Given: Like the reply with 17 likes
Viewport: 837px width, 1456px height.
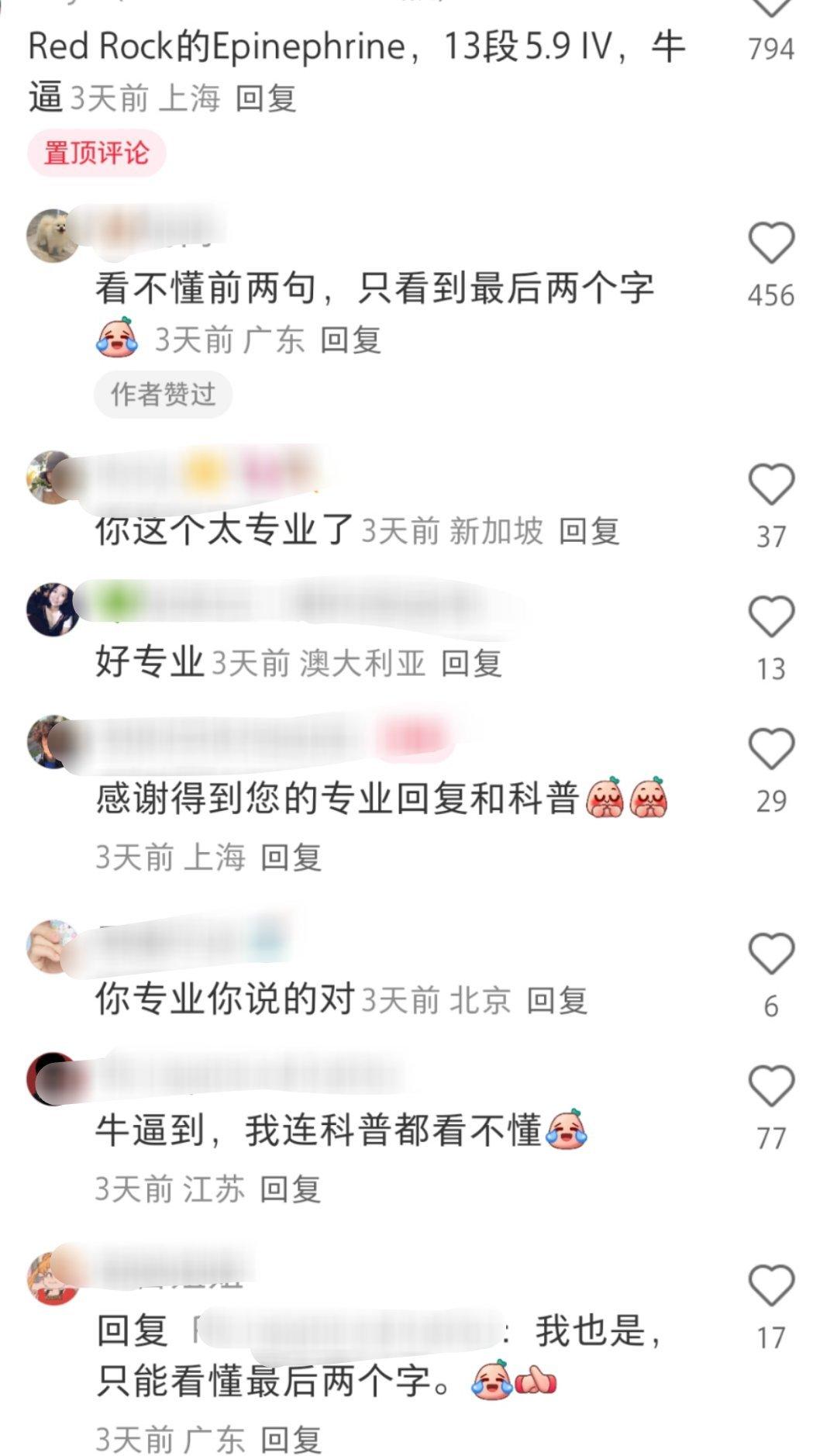Looking at the screenshot, I should 771,1285.
